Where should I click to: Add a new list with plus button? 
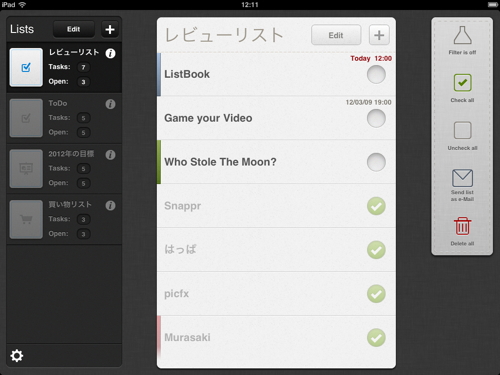[110, 29]
